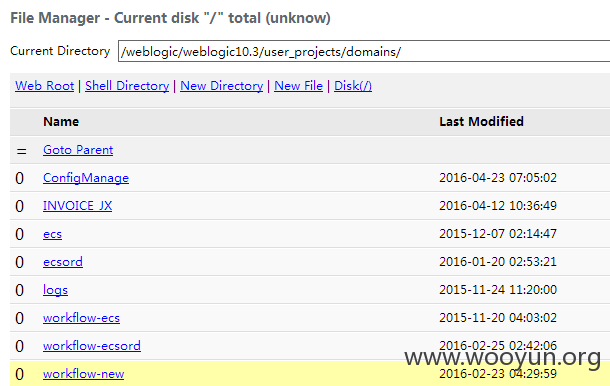Open the workflow-ecs folder
This screenshot has width=610, height=386.
tap(81, 318)
